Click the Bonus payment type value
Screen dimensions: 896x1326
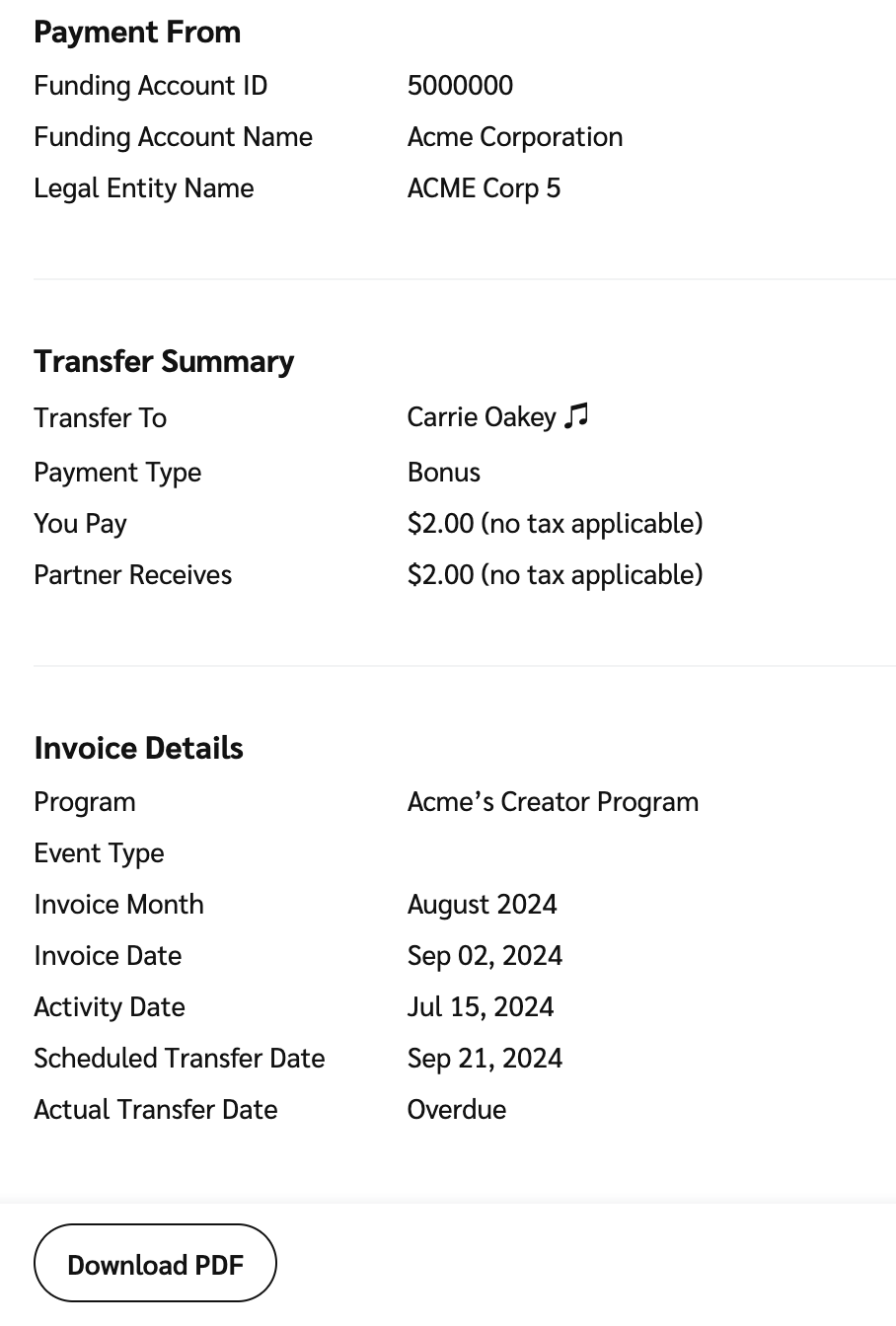(x=443, y=473)
